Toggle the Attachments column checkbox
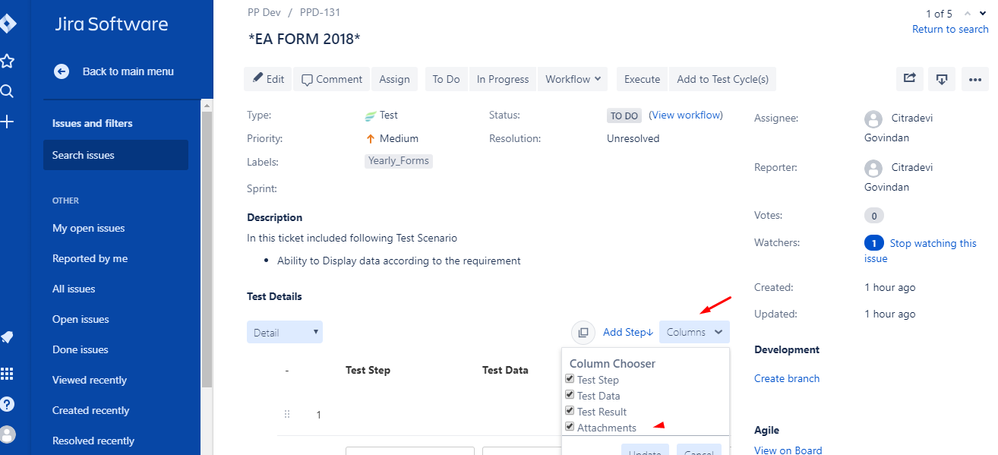The height and width of the screenshot is (455, 998). [570, 427]
